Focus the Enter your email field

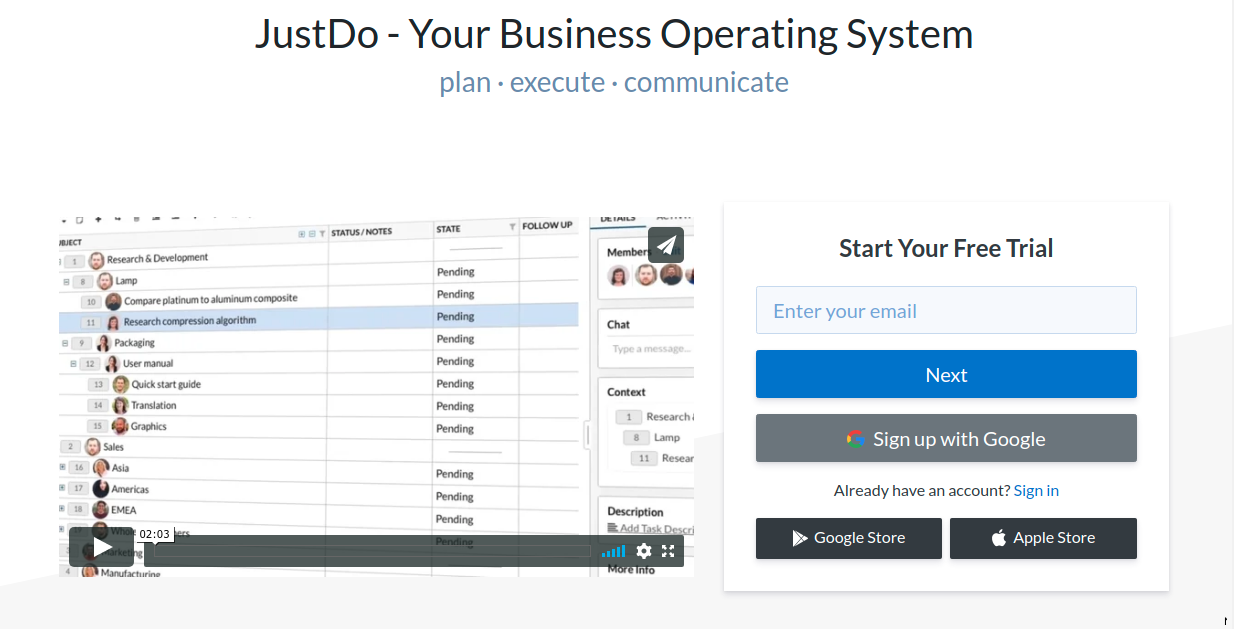click(946, 310)
